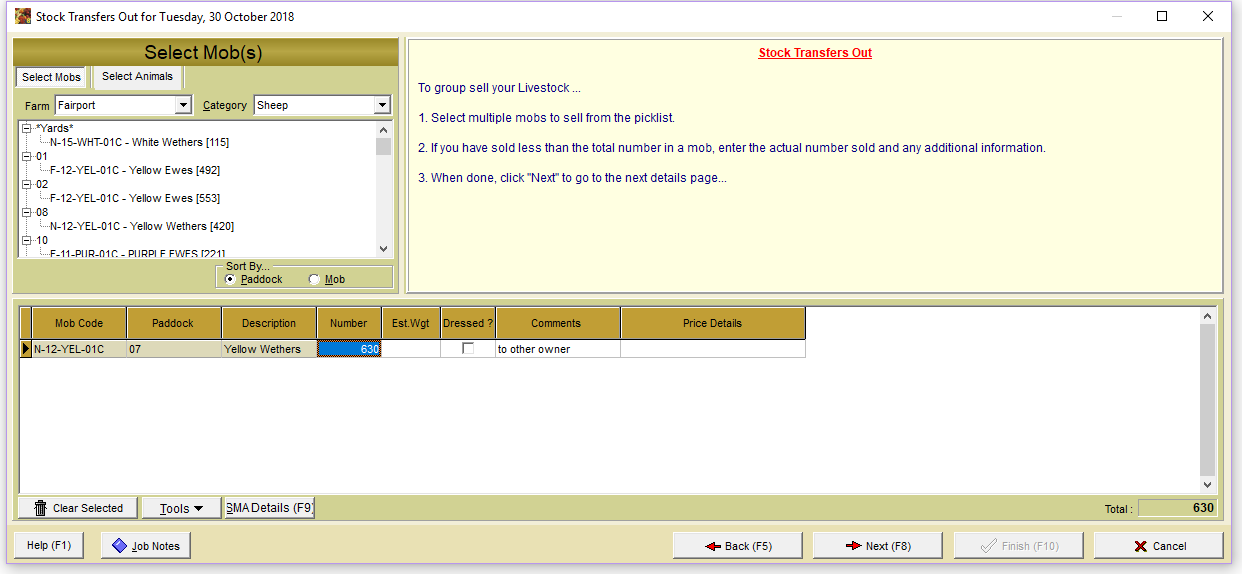Viewport: 1242px width, 574px height.
Task: Click the red X Cancel icon
Action: 1140,546
